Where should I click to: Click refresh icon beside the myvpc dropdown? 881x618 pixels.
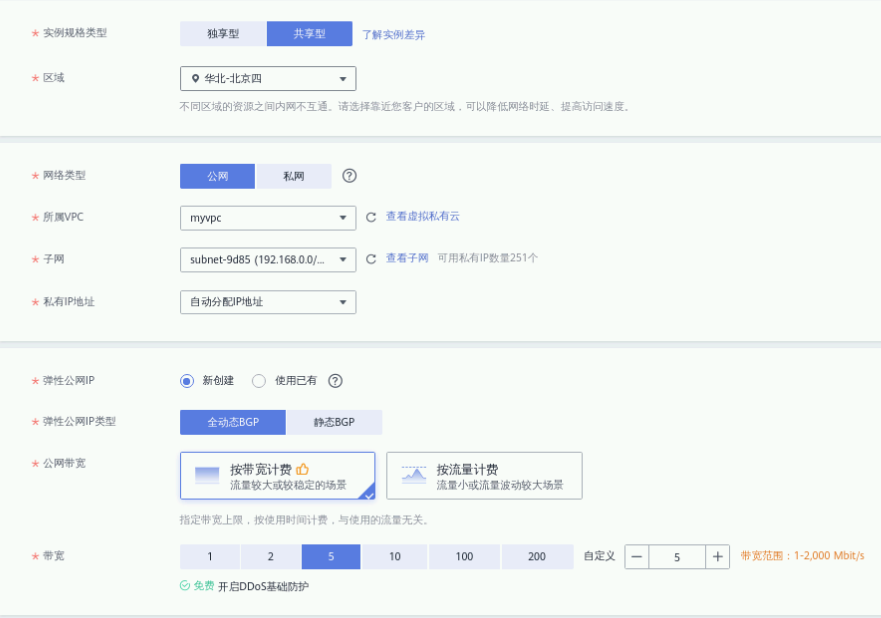371,217
